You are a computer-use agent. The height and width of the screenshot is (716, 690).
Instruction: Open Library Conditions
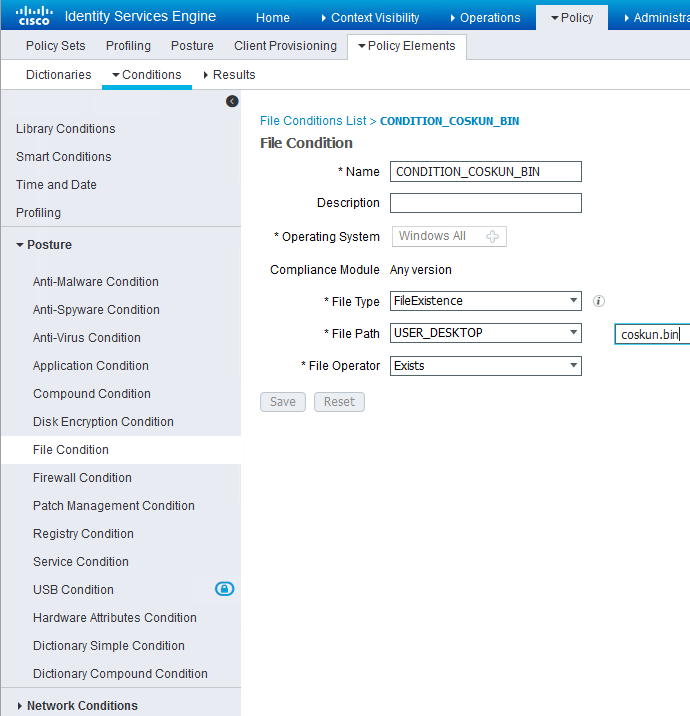(x=66, y=129)
